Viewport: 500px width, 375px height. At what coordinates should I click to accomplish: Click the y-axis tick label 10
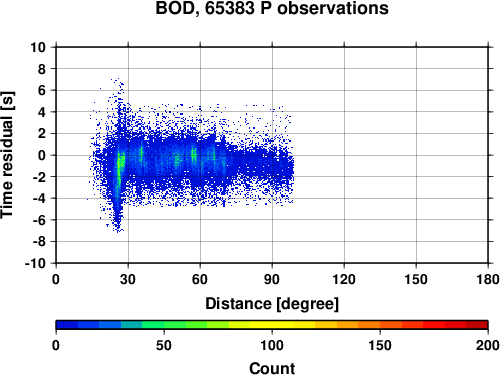(38, 47)
